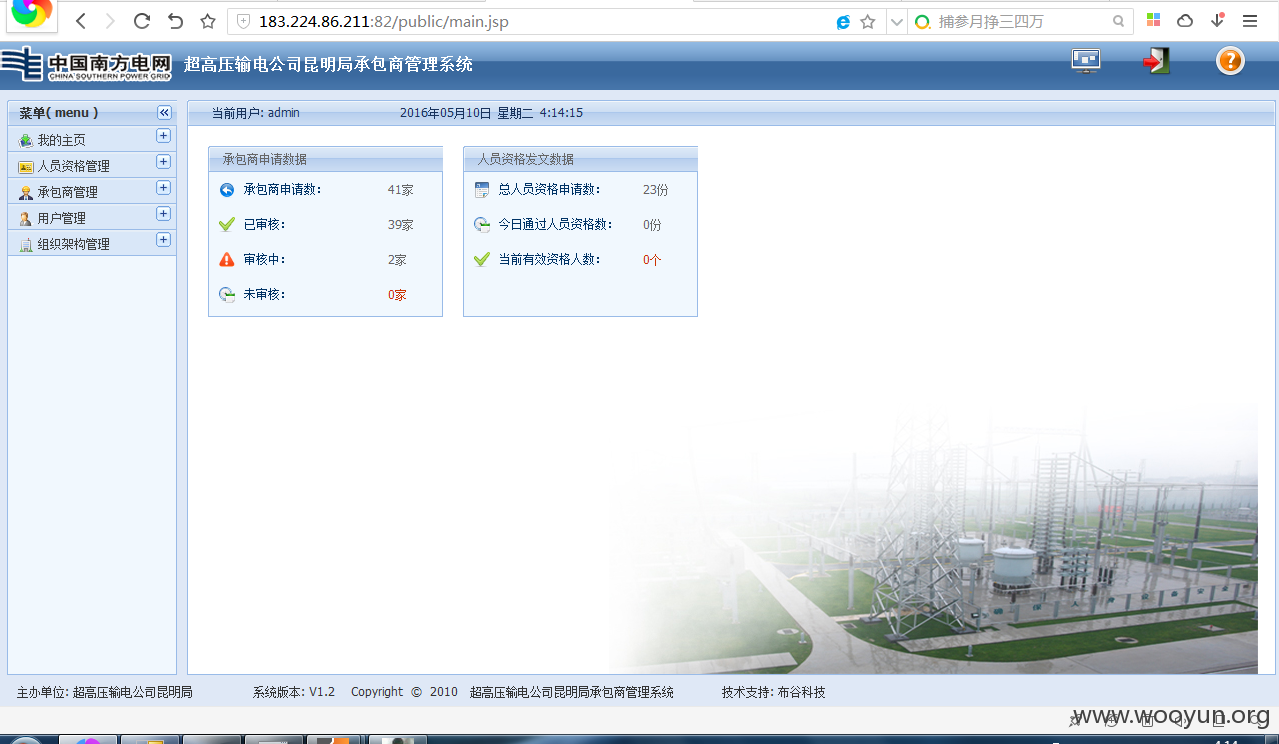The height and width of the screenshot is (744, 1279).
Task: Click the 人员资格管理 ID card icon
Action: (x=26, y=166)
